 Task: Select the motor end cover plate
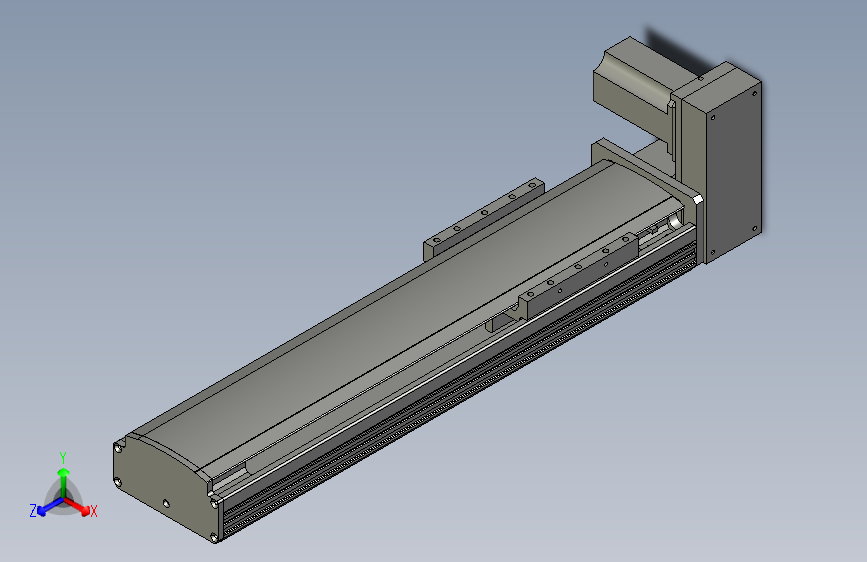pyautogui.click(x=732, y=171)
